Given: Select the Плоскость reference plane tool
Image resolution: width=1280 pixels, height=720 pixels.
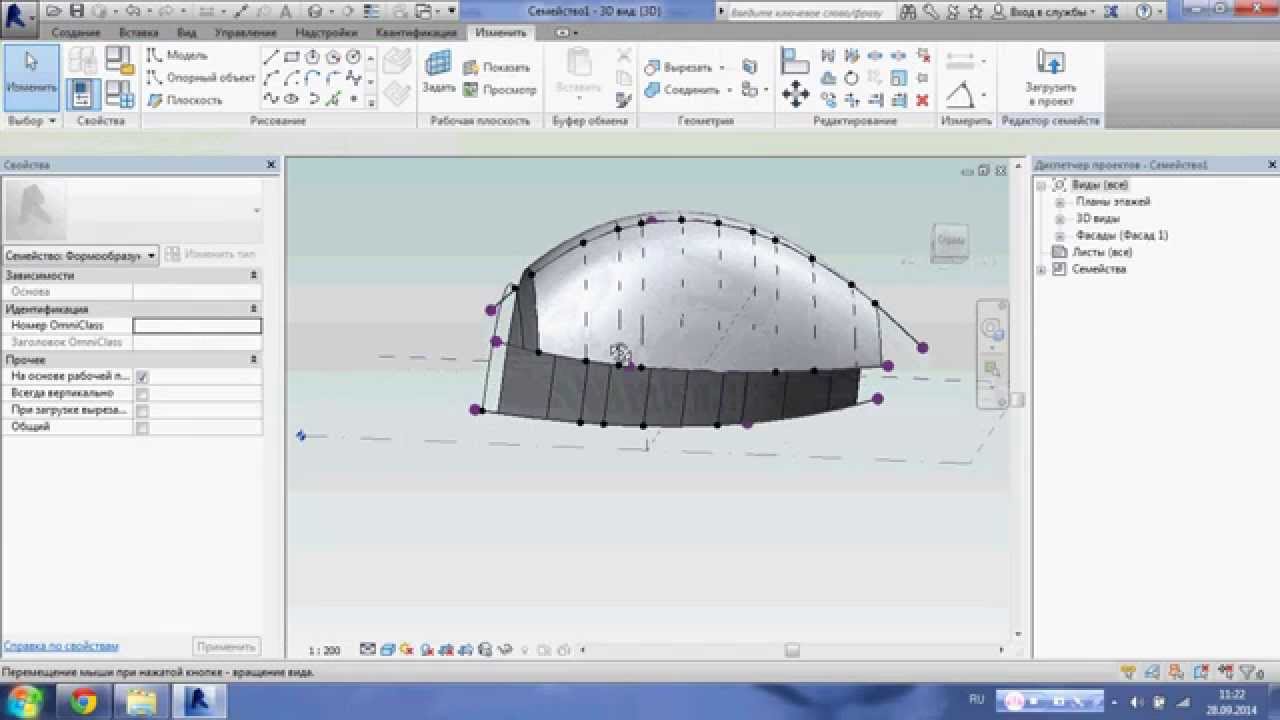Looking at the screenshot, I should coord(184,100).
